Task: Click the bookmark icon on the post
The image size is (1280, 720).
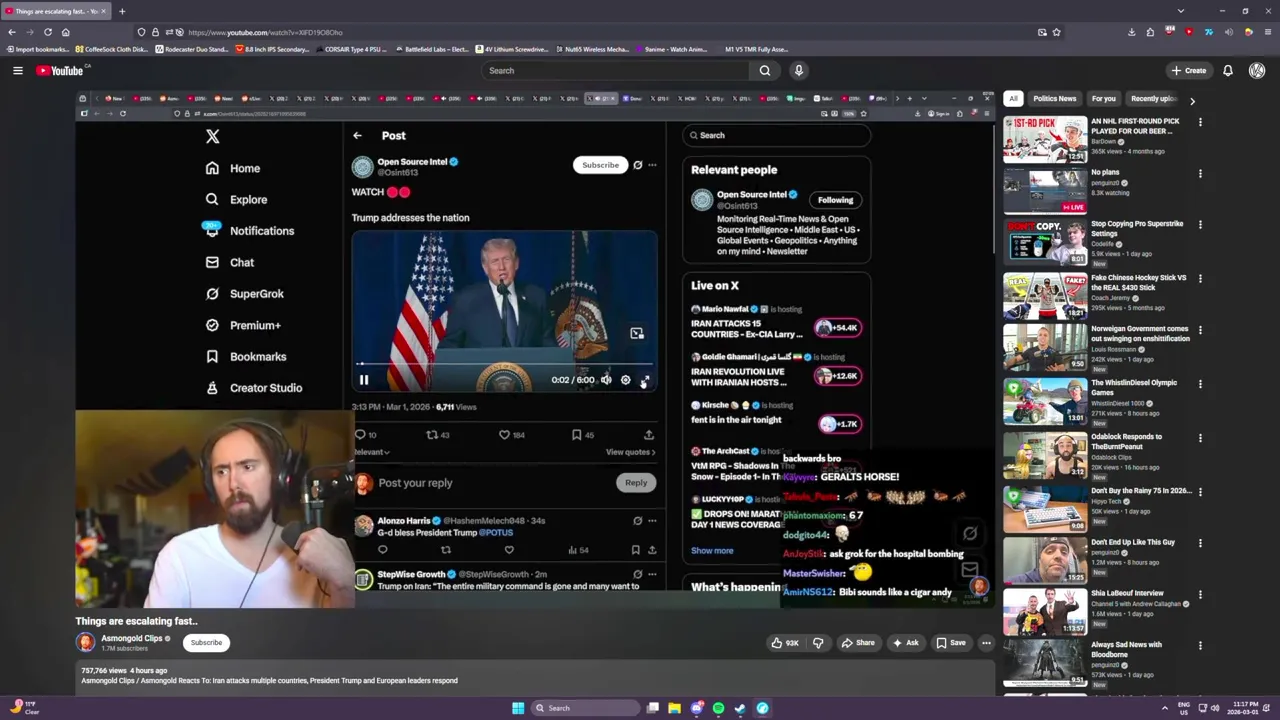Action: pos(576,435)
